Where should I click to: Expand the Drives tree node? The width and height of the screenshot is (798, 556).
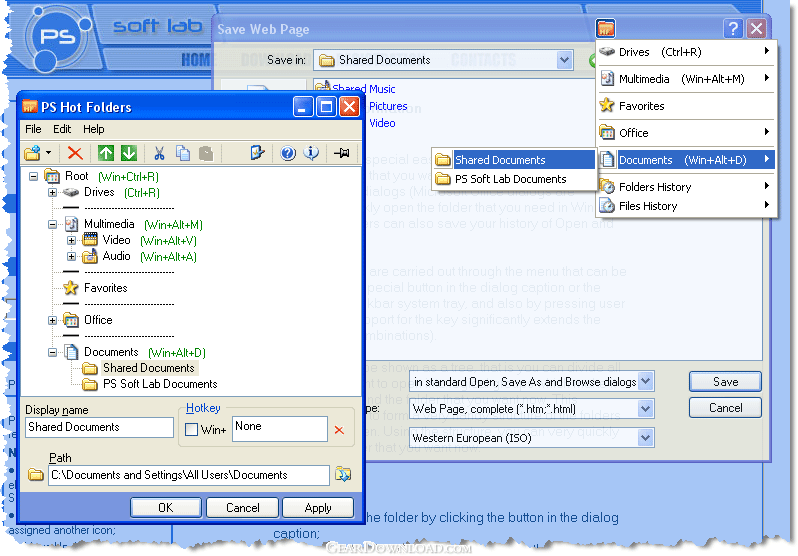52,192
